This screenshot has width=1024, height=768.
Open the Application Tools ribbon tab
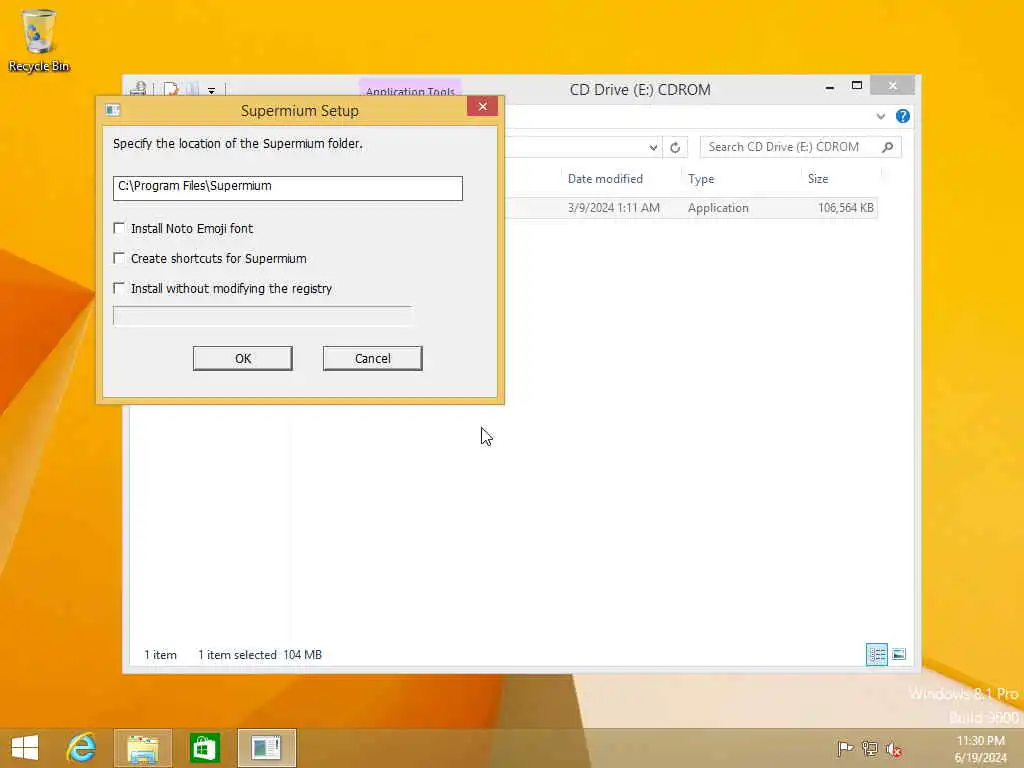(x=409, y=89)
